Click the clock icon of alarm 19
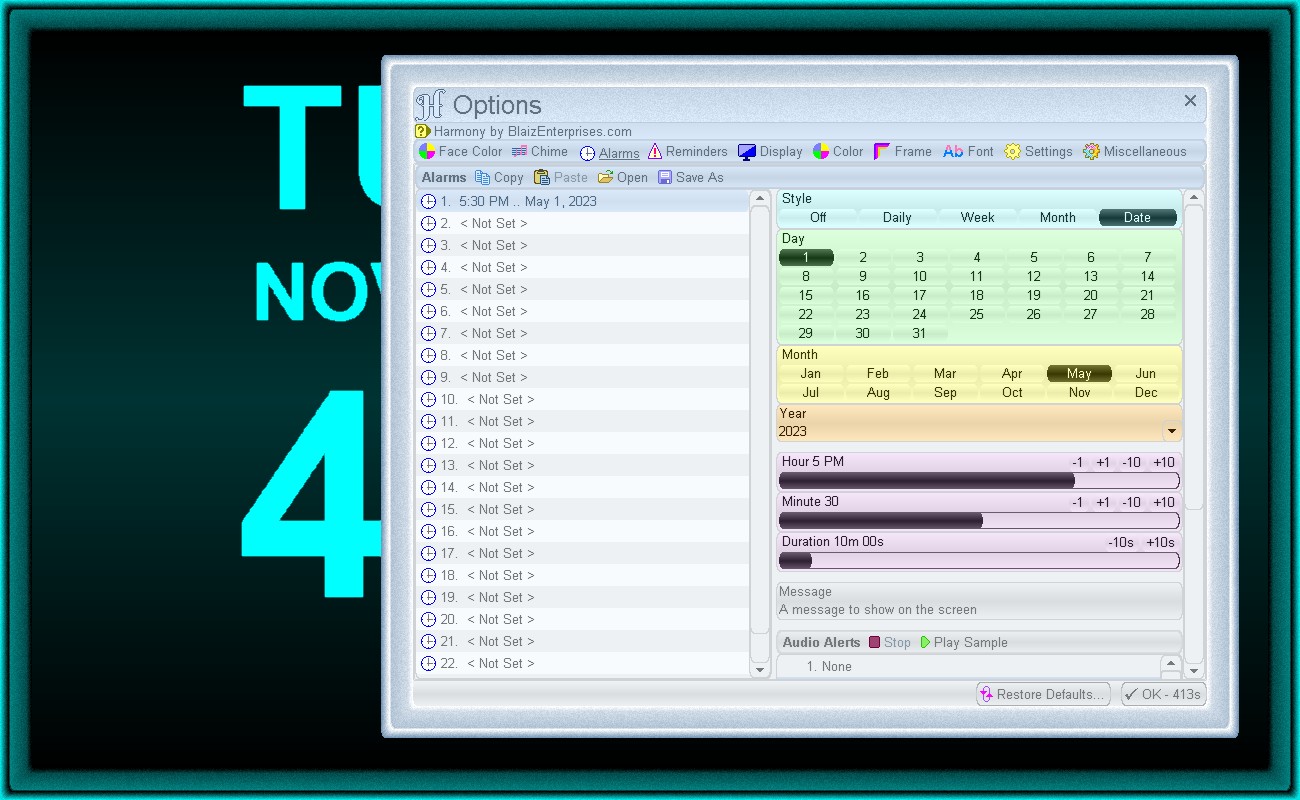This screenshot has height=800, width=1300. pos(428,597)
